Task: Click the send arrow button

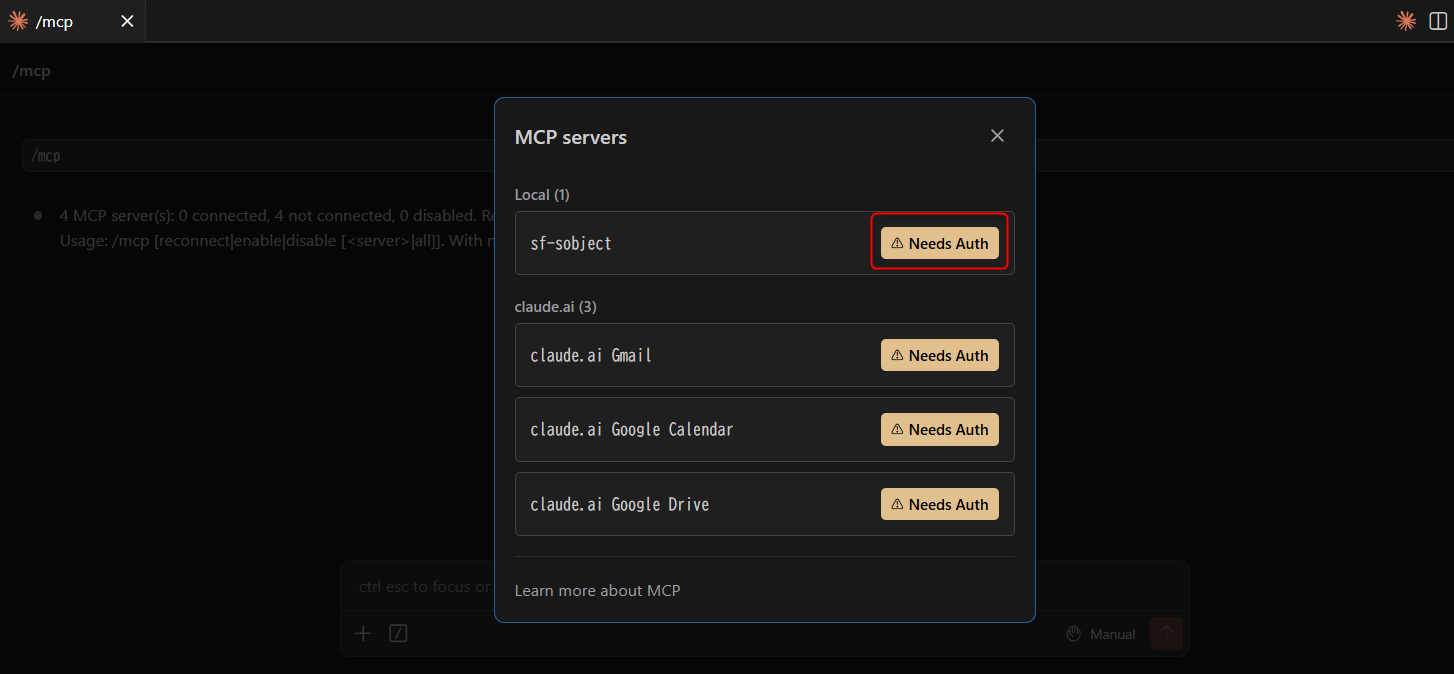Action: (1166, 633)
